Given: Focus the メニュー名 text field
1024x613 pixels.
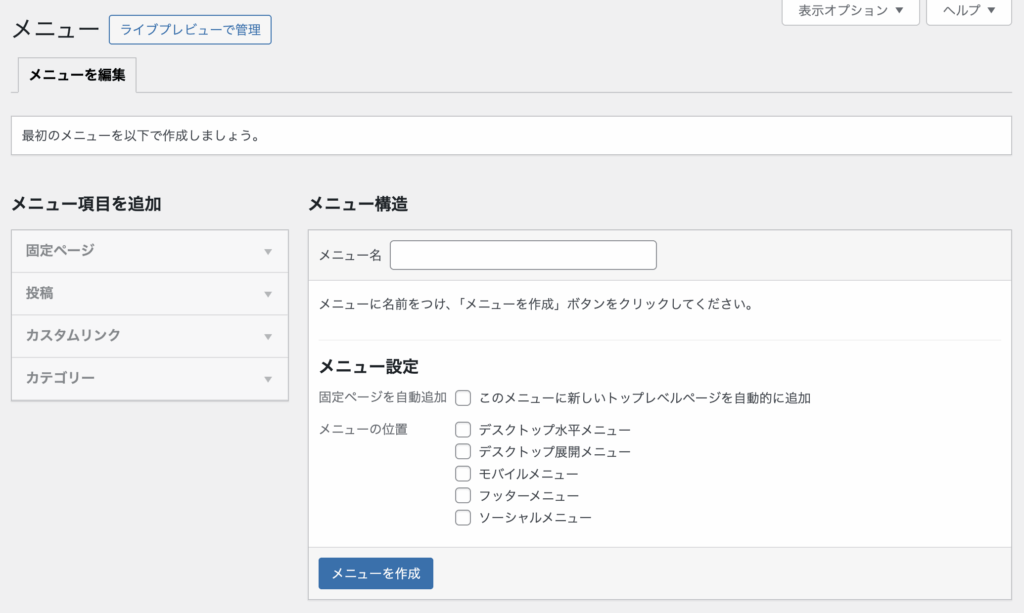Looking at the screenshot, I should pos(523,255).
